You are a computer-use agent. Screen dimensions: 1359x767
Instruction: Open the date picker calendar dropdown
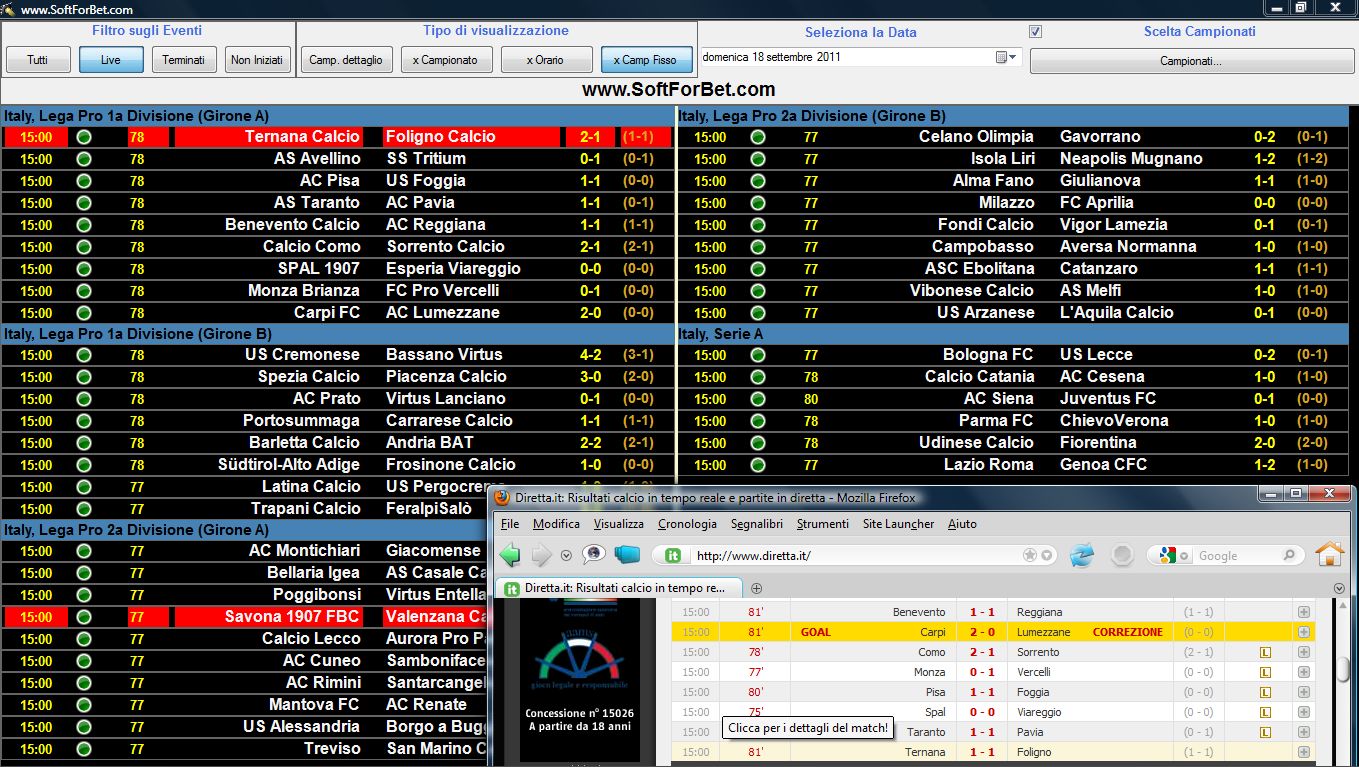1006,57
